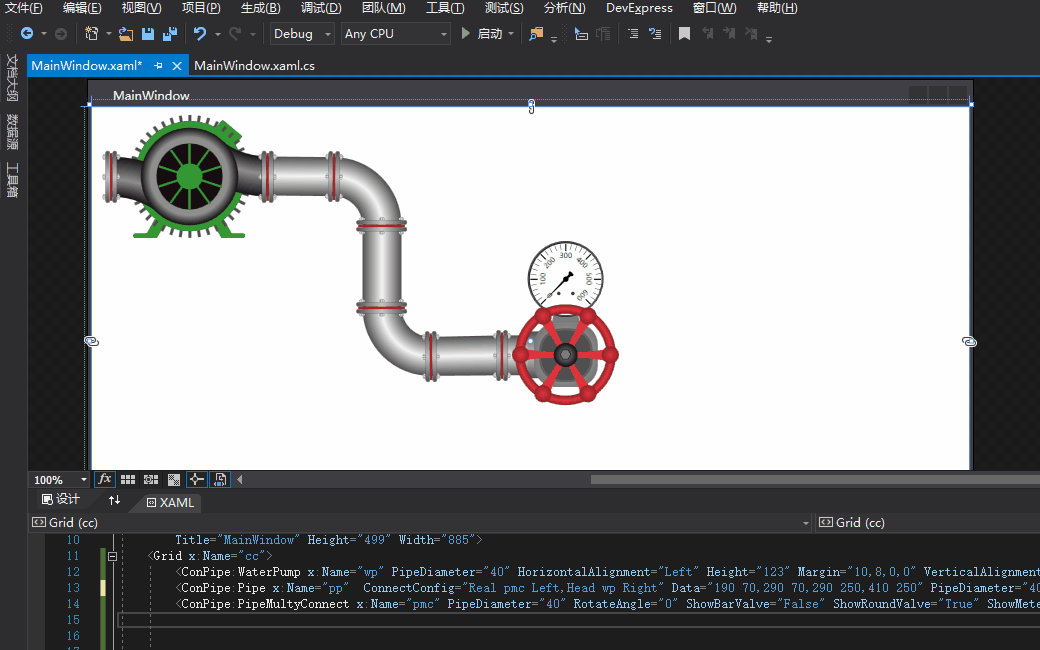Collapse the Grid element on line 11
Screen dimensions: 1040x650
click(113, 556)
